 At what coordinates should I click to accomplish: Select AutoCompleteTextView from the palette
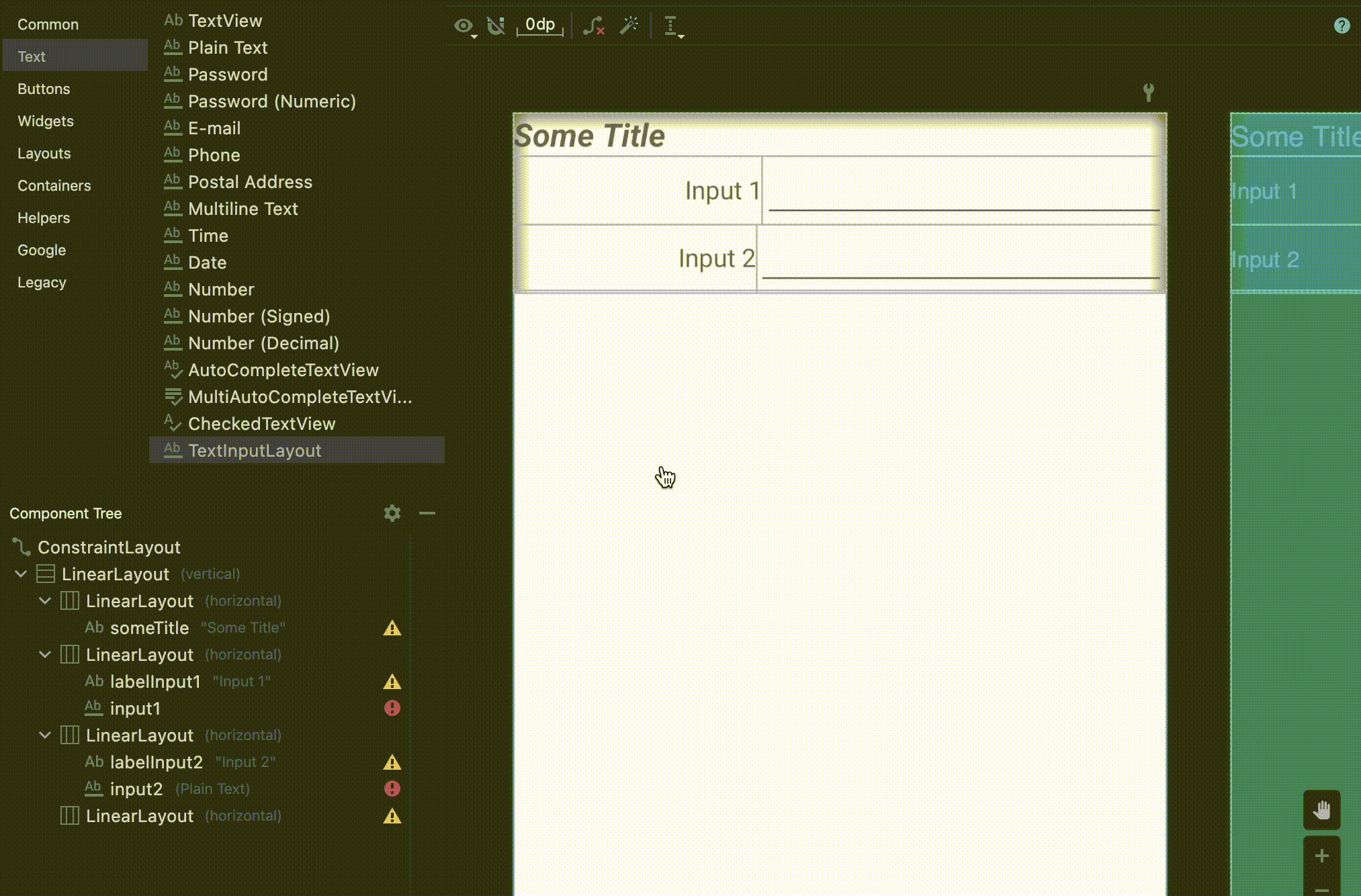[283, 370]
